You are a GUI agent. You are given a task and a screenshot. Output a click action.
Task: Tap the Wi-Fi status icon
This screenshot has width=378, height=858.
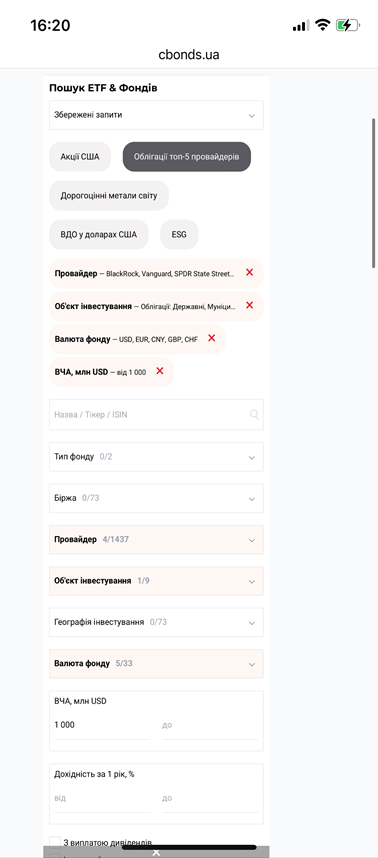pyautogui.click(x=323, y=25)
